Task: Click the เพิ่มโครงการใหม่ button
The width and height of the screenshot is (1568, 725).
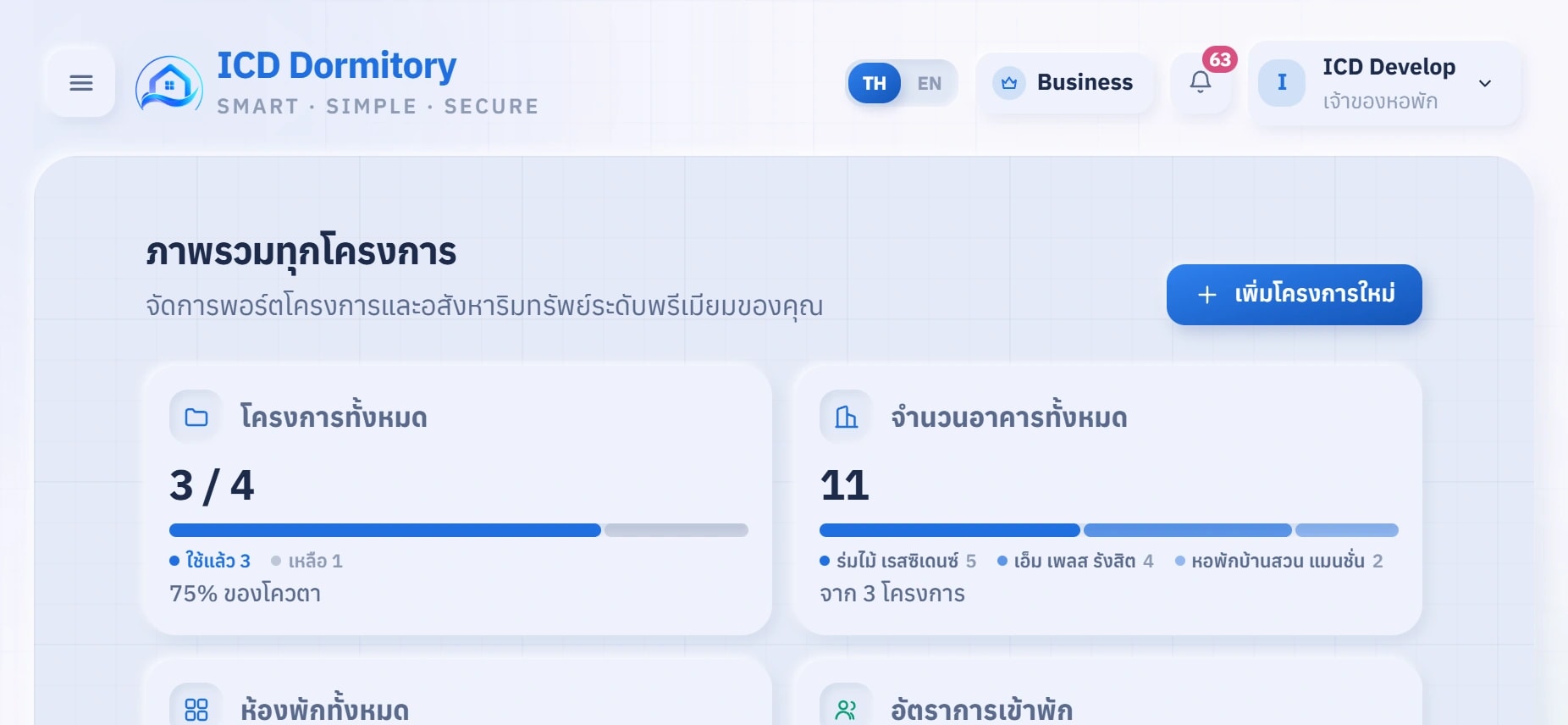Action: (1295, 295)
